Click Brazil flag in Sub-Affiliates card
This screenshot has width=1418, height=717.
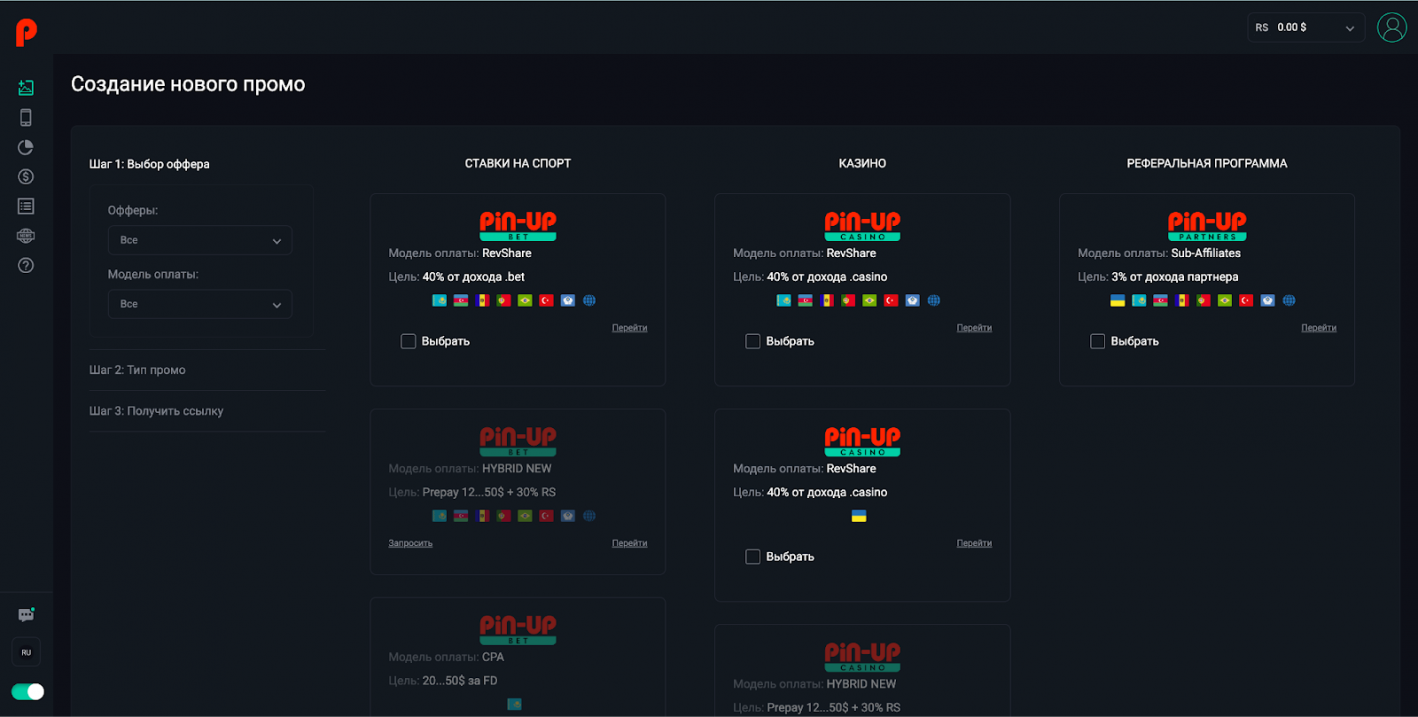pyautogui.click(x=1225, y=300)
